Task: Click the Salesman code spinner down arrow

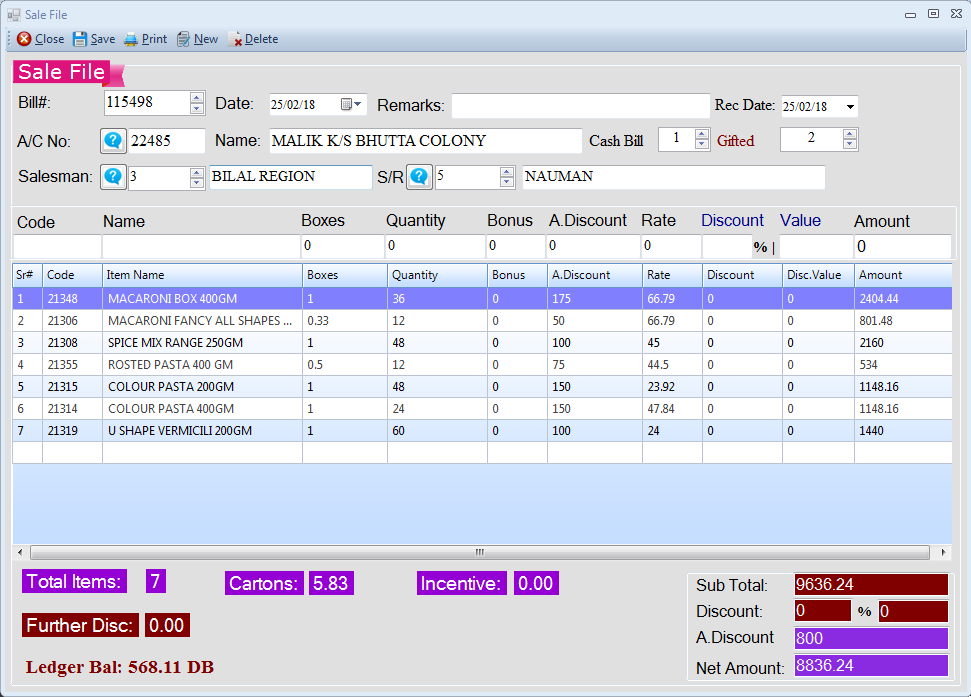Action: click(x=197, y=183)
